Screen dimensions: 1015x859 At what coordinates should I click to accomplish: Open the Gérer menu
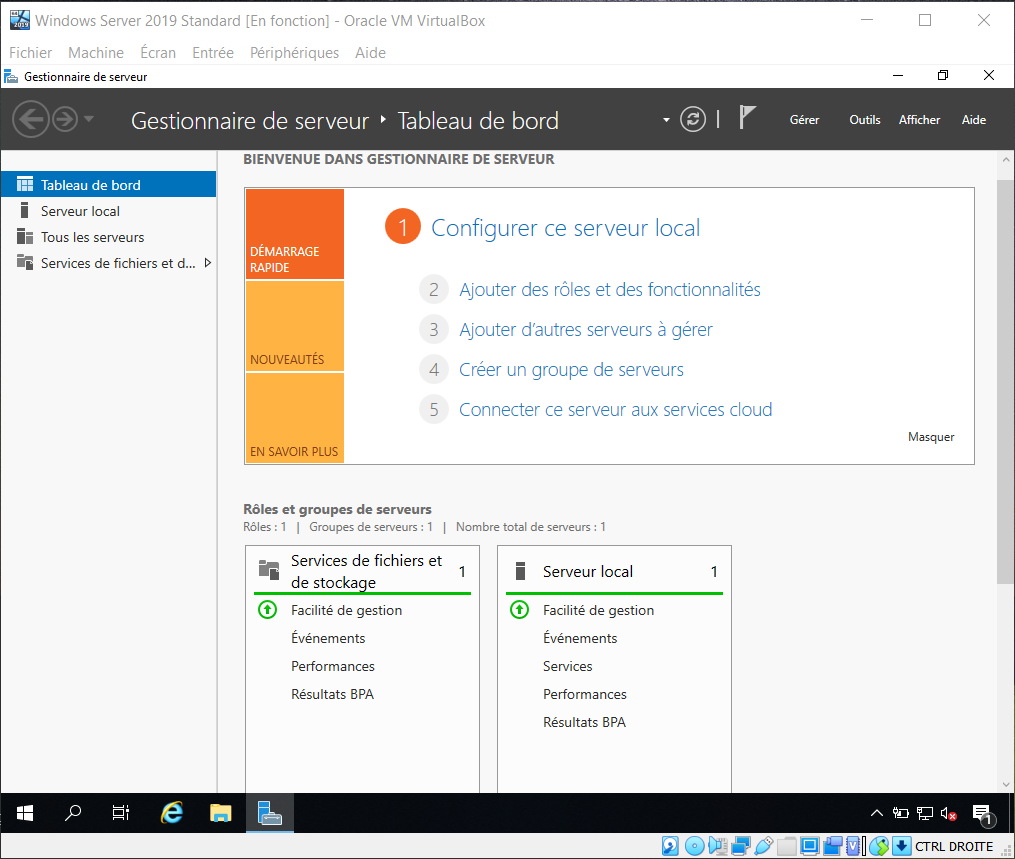pos(804,119)
